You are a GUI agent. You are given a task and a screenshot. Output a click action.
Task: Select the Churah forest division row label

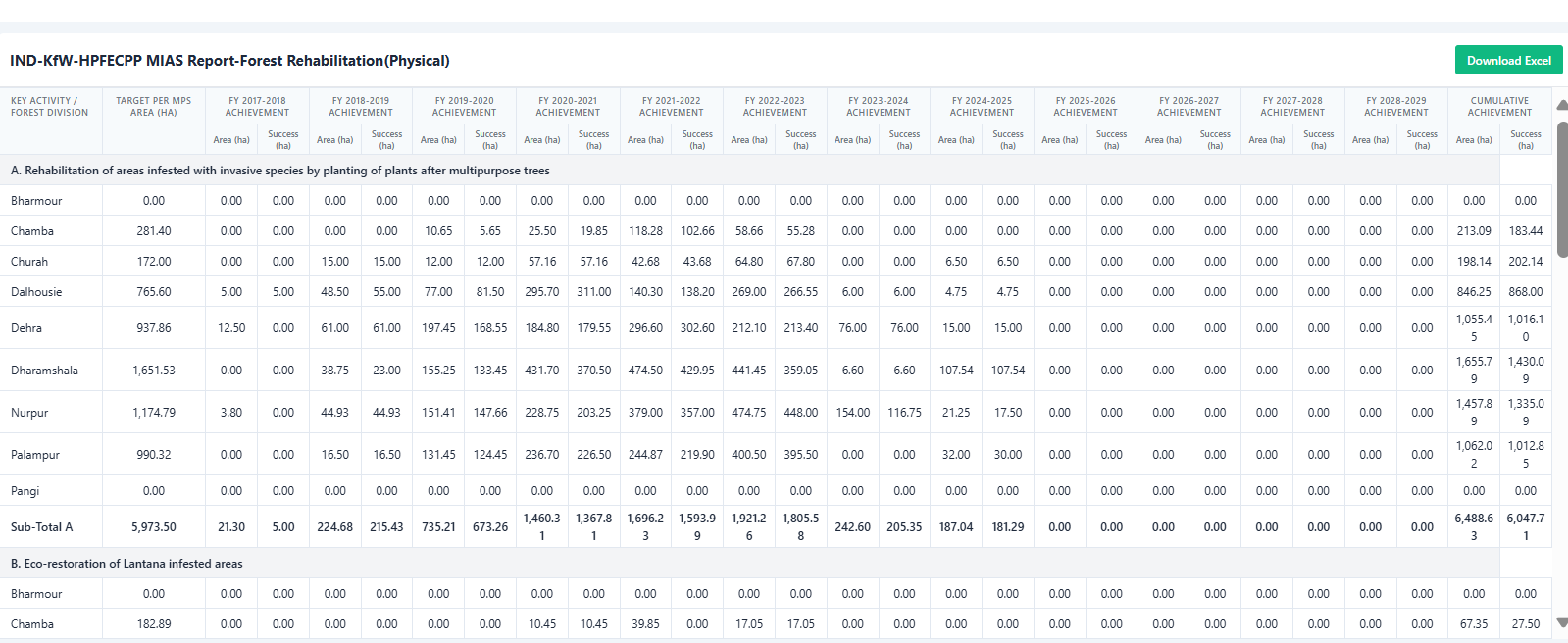(x=29, y=262)
